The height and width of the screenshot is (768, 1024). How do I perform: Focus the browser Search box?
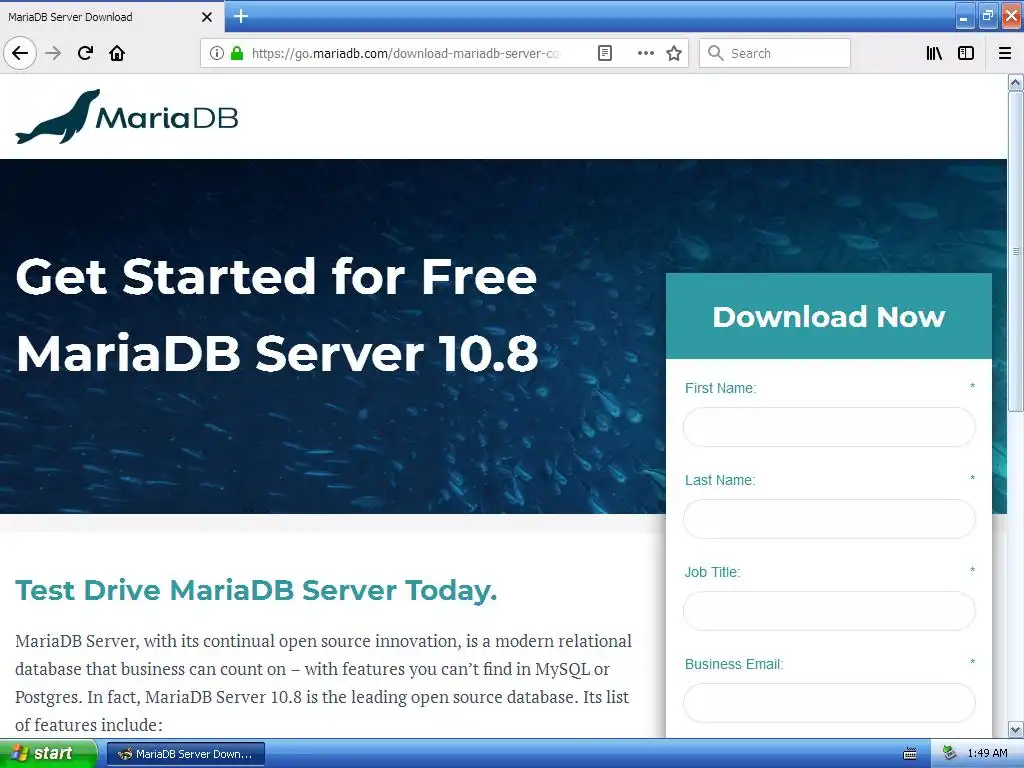pyautogui.click(x=775, y=53)
